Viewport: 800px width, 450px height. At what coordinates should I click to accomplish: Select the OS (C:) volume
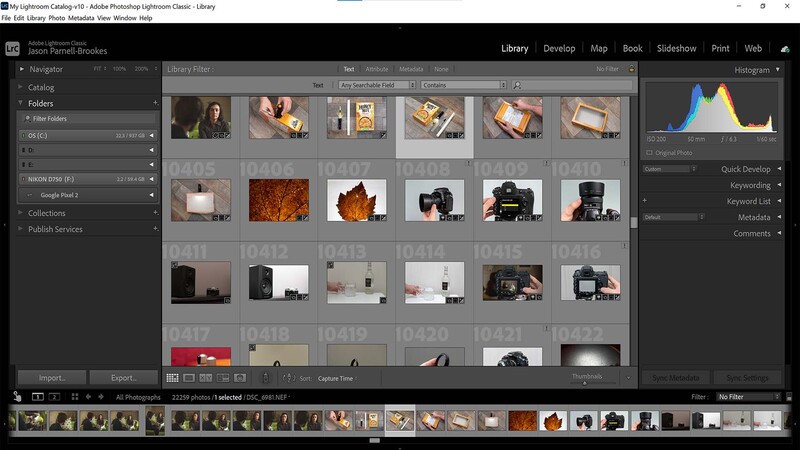pos(88,135)
